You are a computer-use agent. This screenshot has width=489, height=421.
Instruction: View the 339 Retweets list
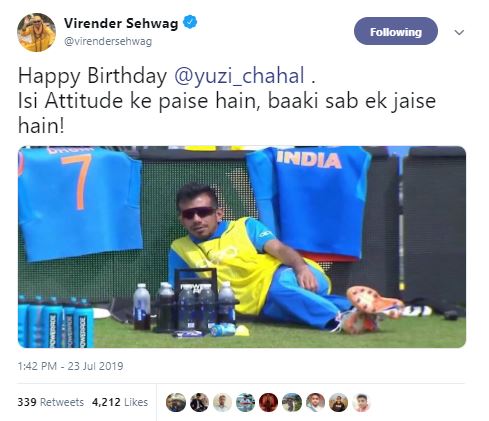50,402
